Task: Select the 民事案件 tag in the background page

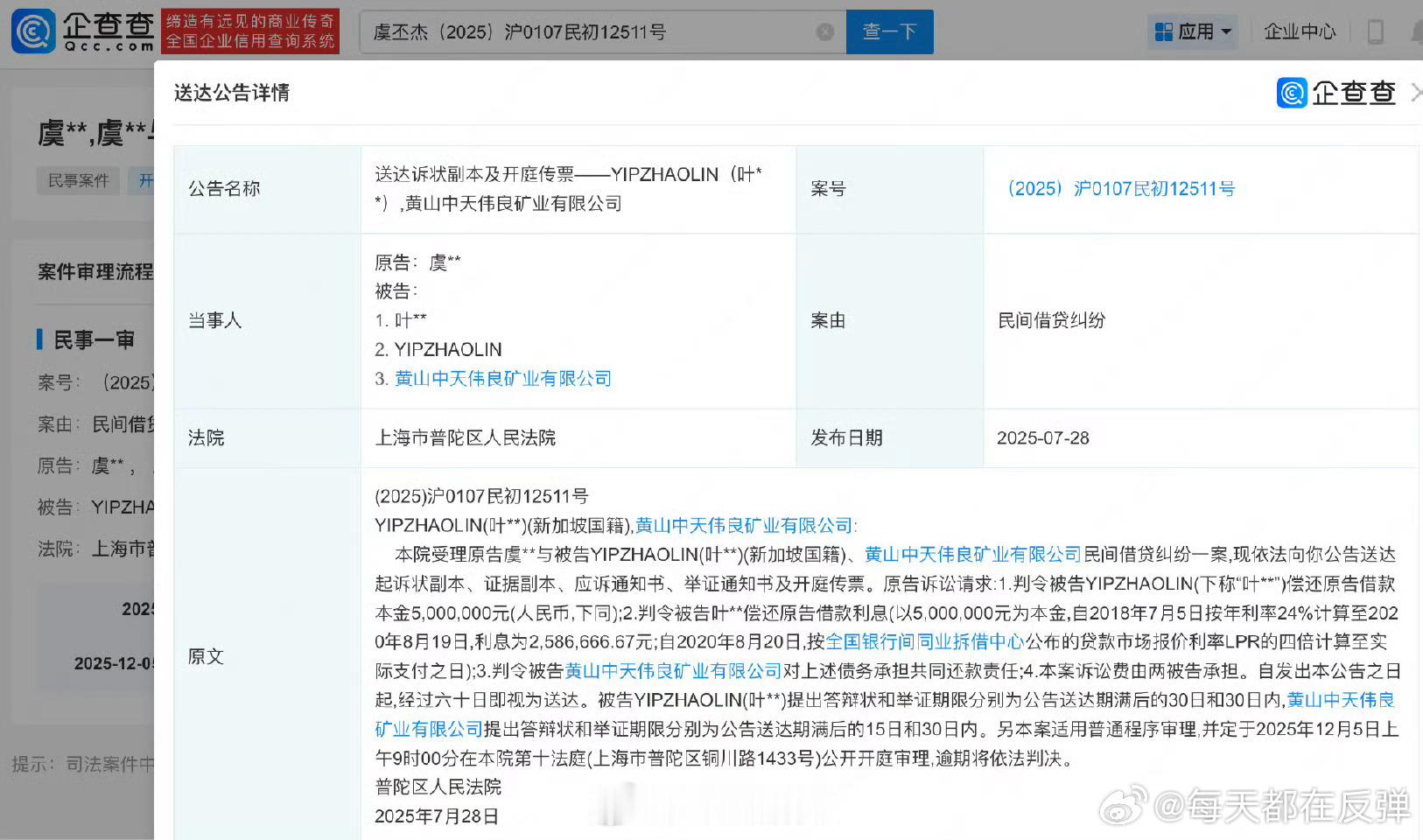Action: pyautogui.click(x=78, y=181)
